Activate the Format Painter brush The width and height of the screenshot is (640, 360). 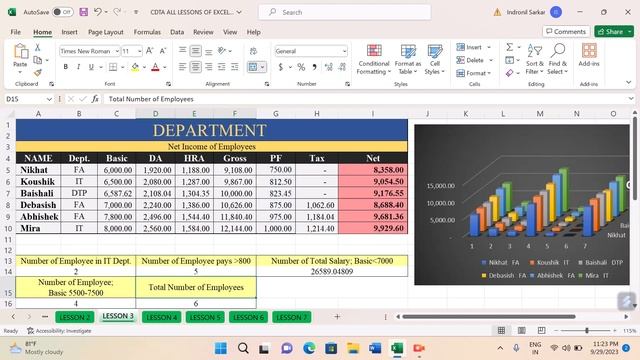point(38,73)
